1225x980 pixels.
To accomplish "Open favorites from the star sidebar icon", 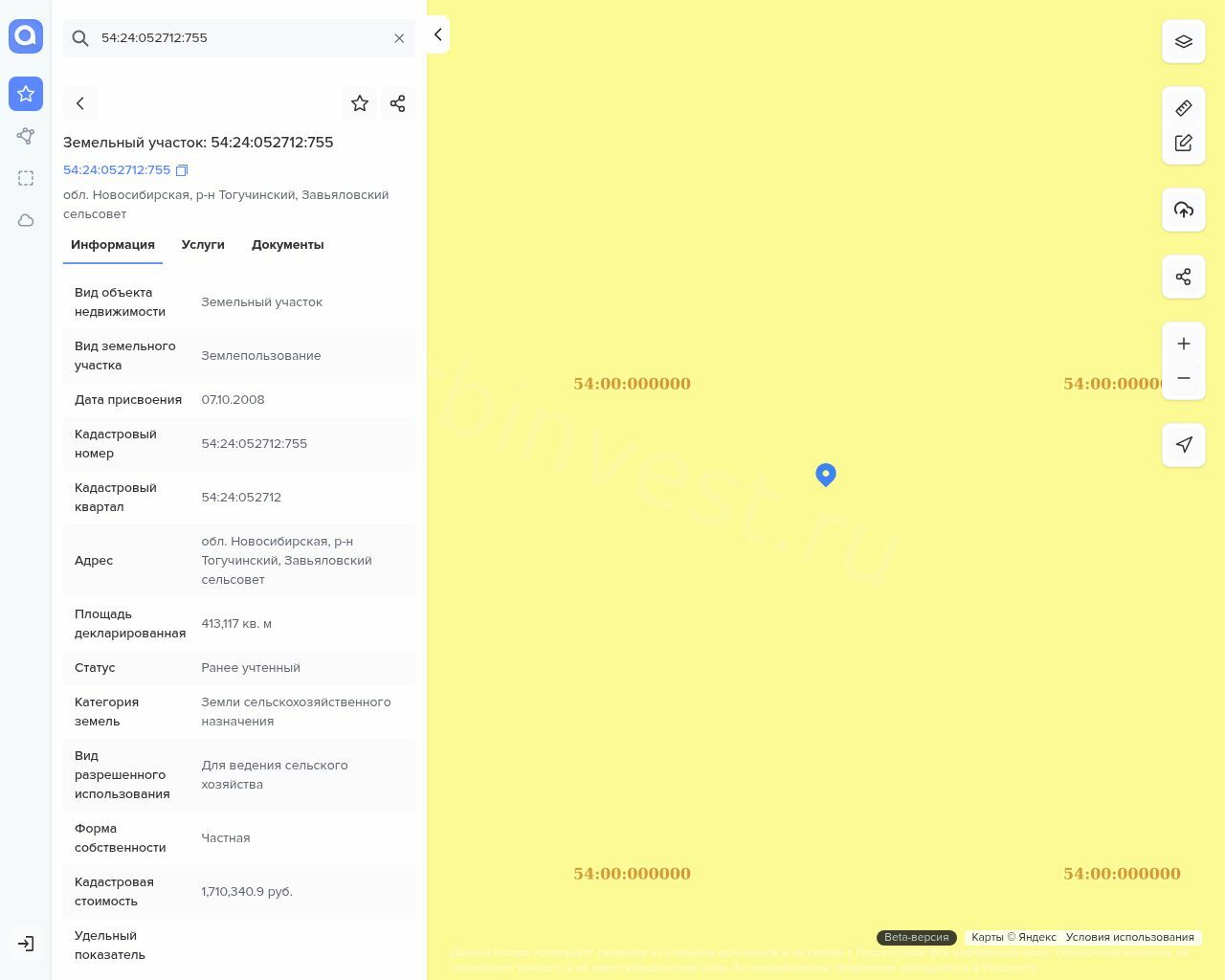I will 26,94.
